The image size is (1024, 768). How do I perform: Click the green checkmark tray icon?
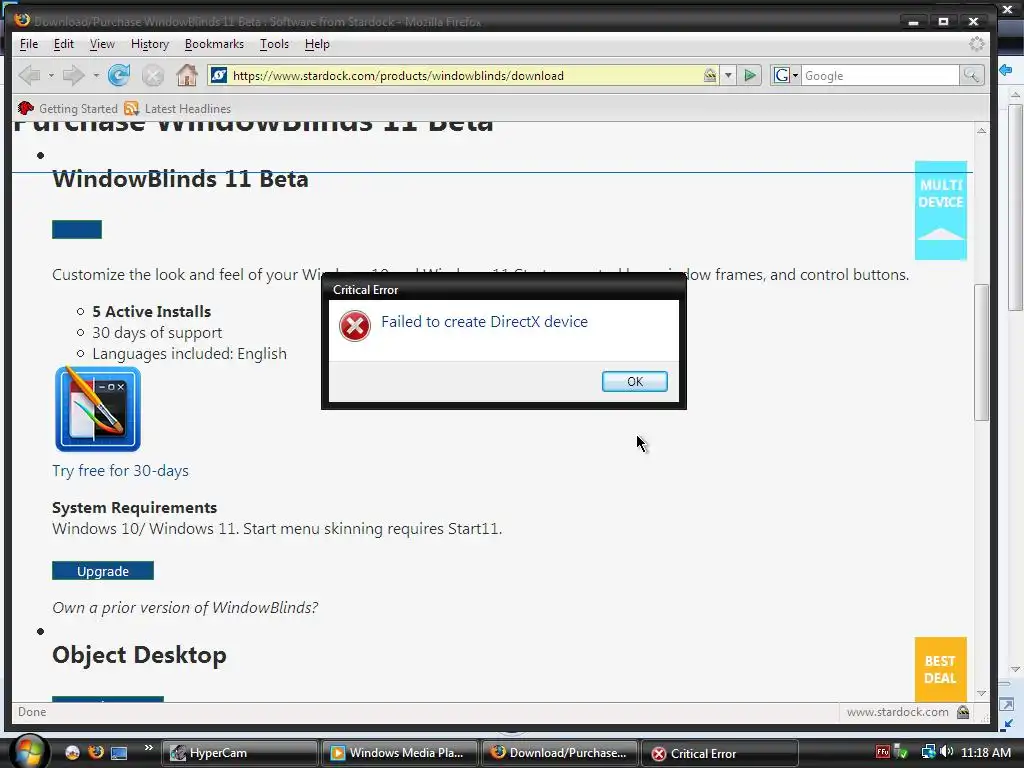[901, 752]
